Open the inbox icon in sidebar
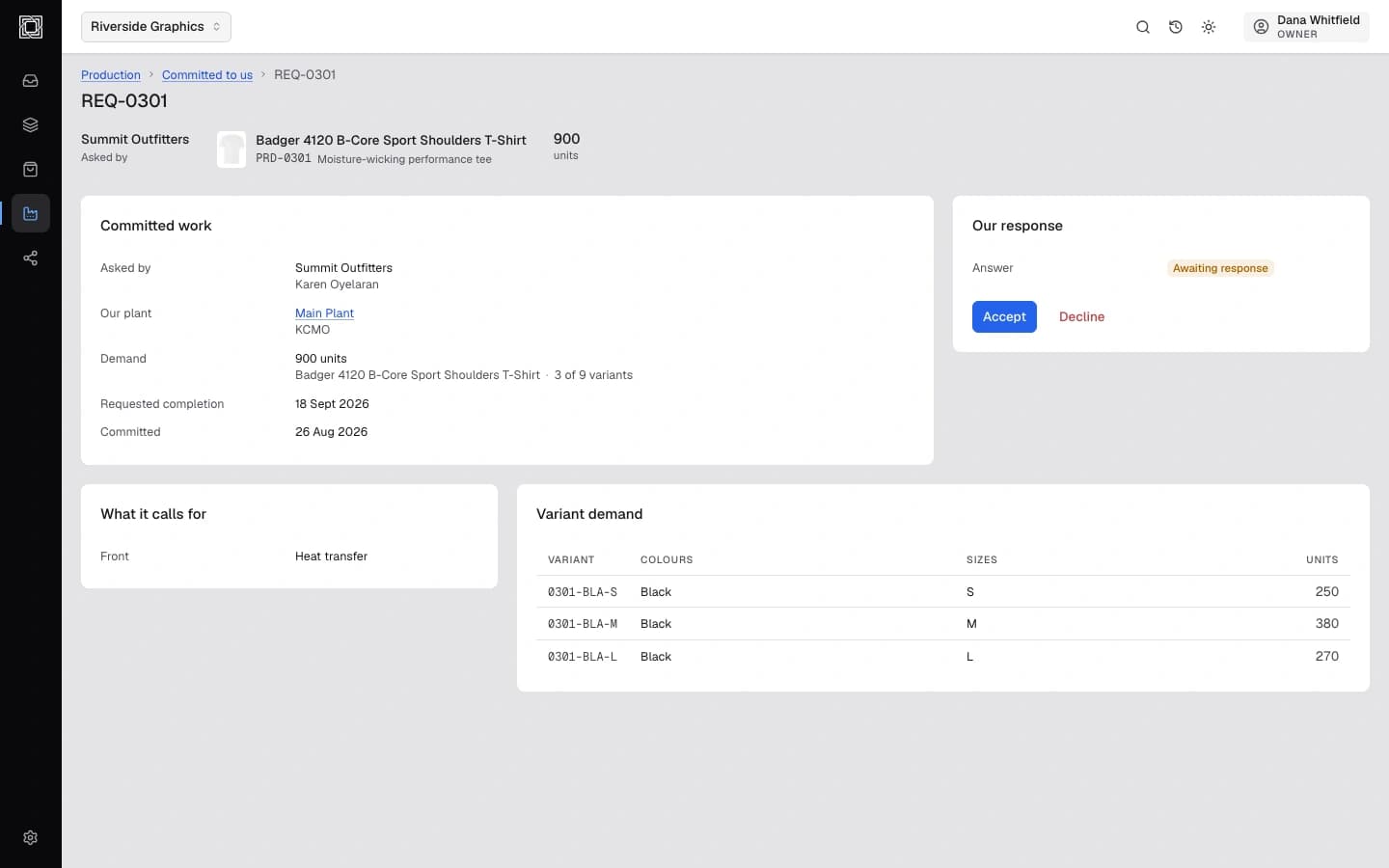 31,81
